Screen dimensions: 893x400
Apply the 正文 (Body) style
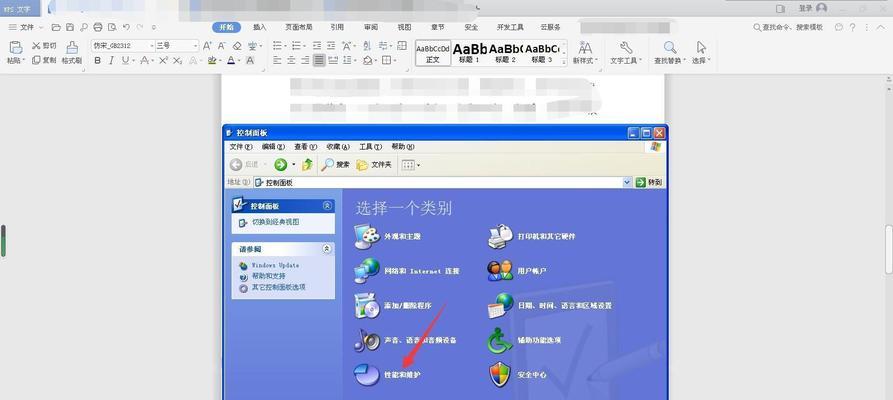[x=433, y=53]
